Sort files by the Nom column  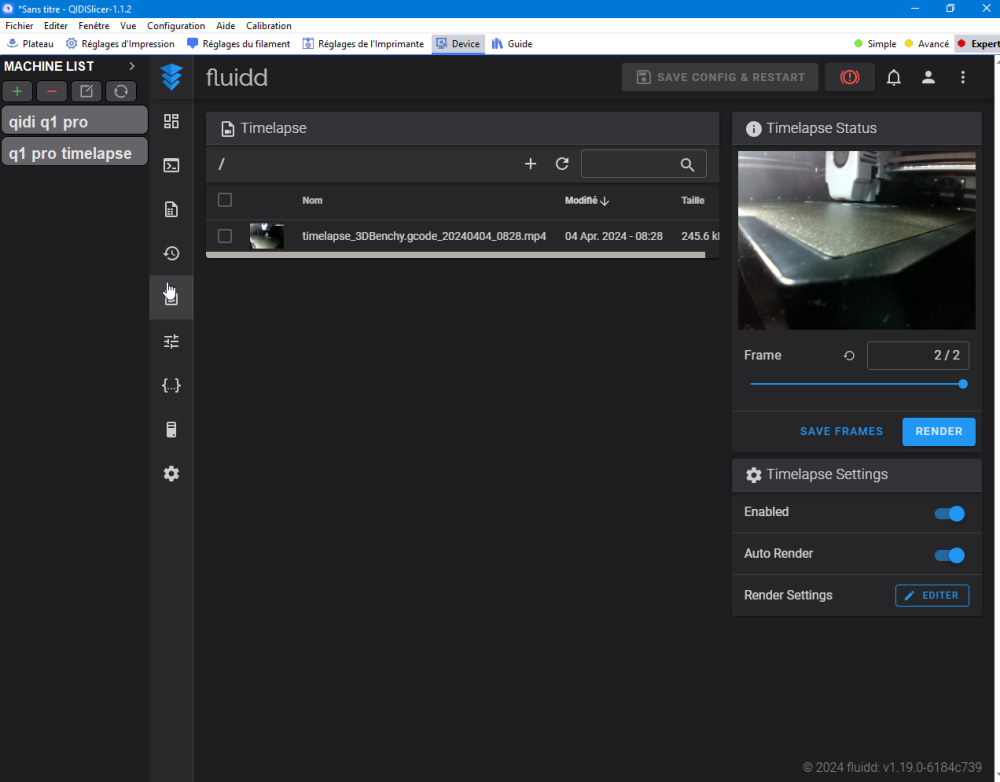[312, 200]
